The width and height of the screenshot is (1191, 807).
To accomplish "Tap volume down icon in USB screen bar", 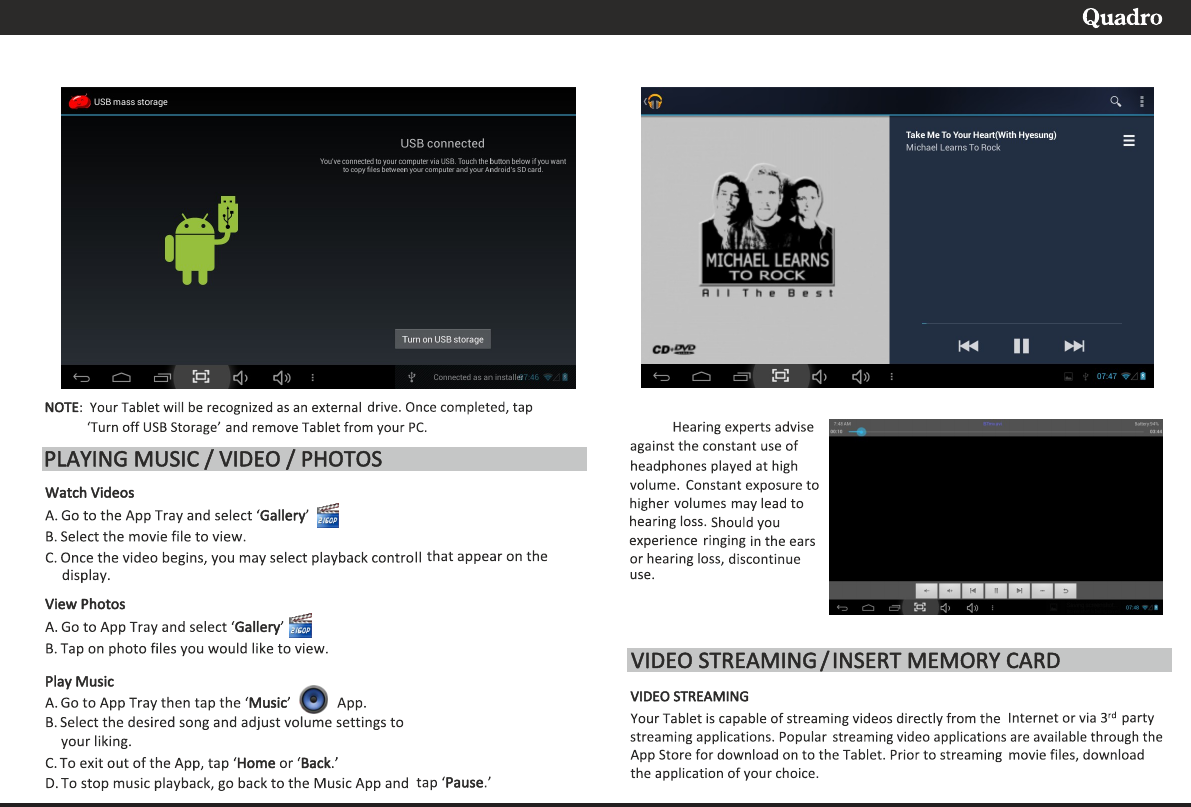I will [x=240, y=377].
